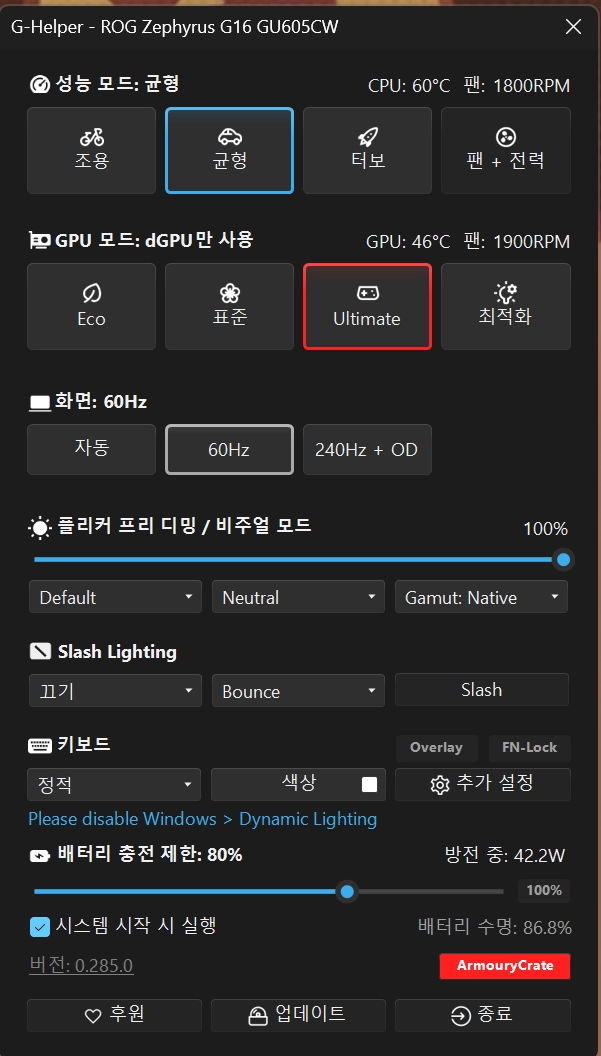Click the 버전: 0.285.0 version link
The width and height of the screenshot is (601, 1056).
tap(81, 966)
